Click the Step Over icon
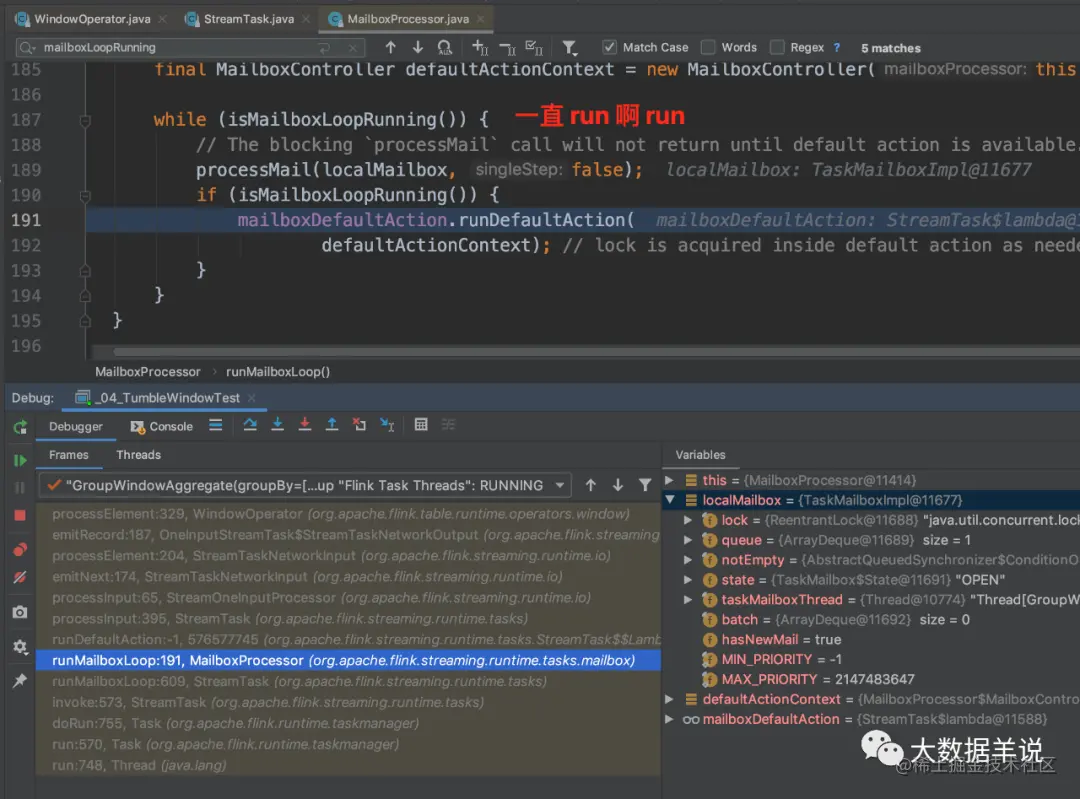This screenshot has width=1080, height=799. coord(250,425)
